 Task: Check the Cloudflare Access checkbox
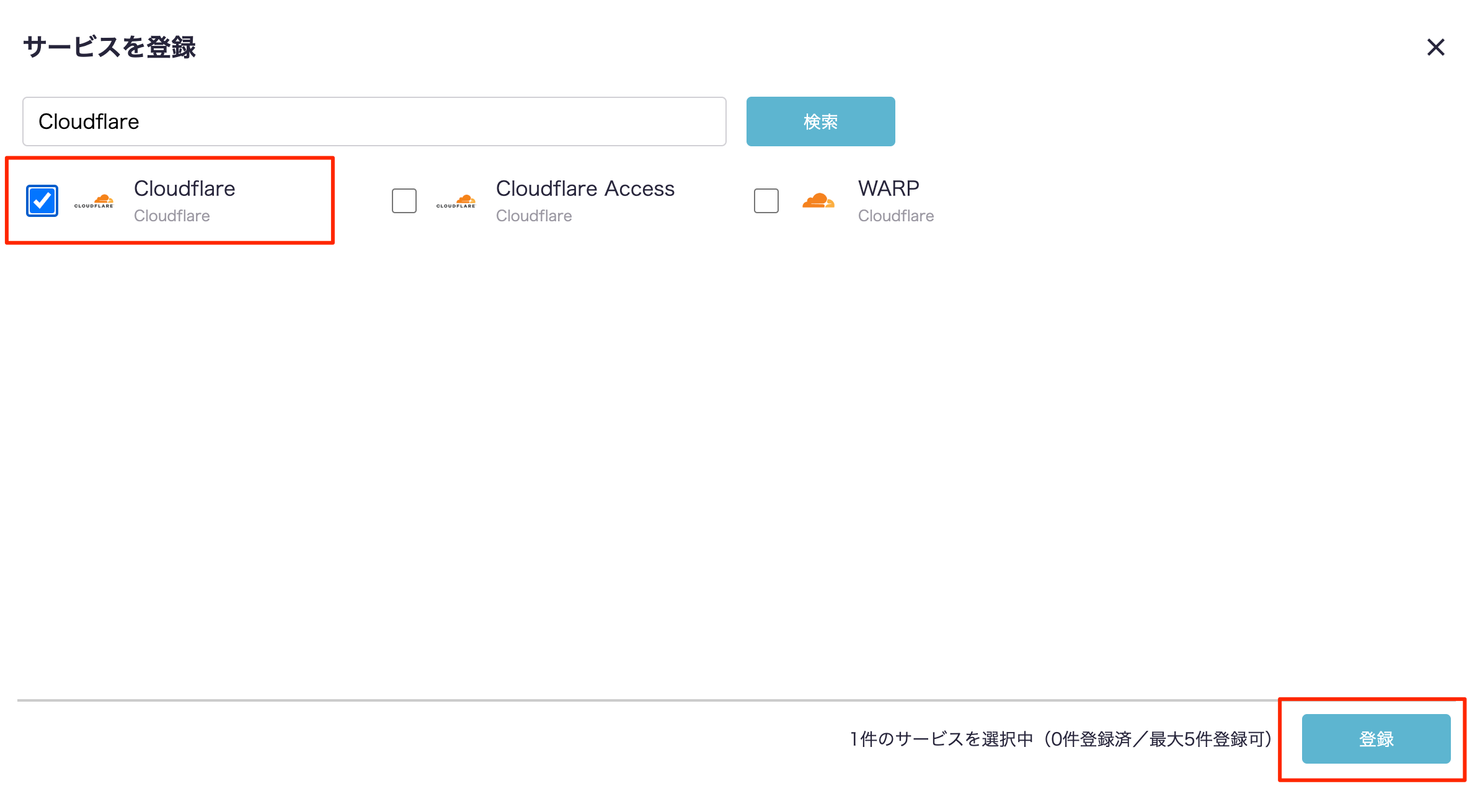point(404,201)
